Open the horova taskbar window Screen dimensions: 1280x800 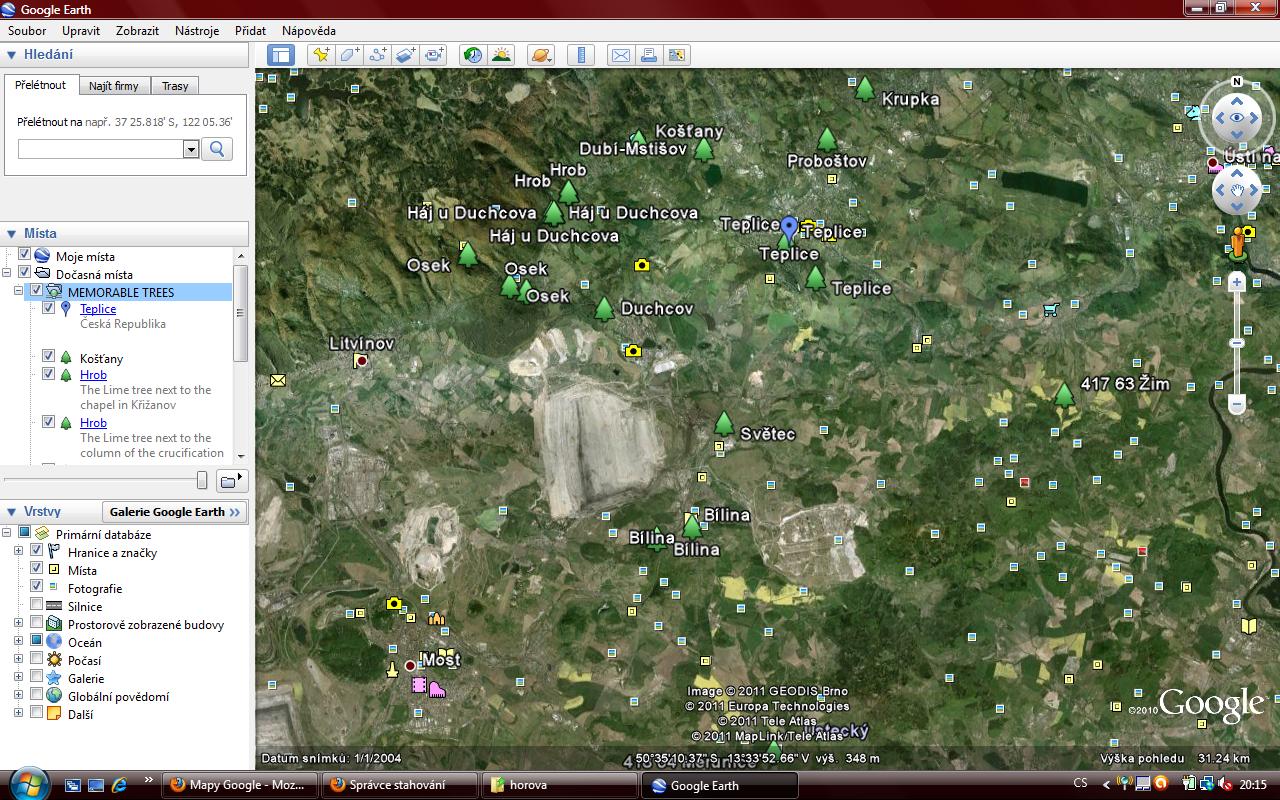coord(559,785)
